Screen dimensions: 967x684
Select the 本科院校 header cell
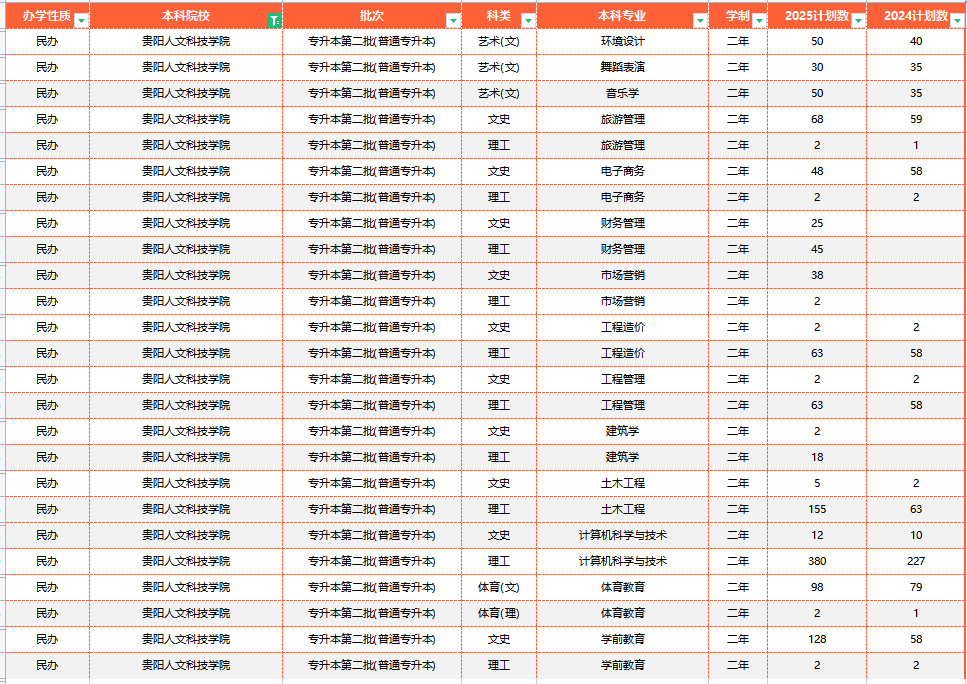tap(186, 16)
